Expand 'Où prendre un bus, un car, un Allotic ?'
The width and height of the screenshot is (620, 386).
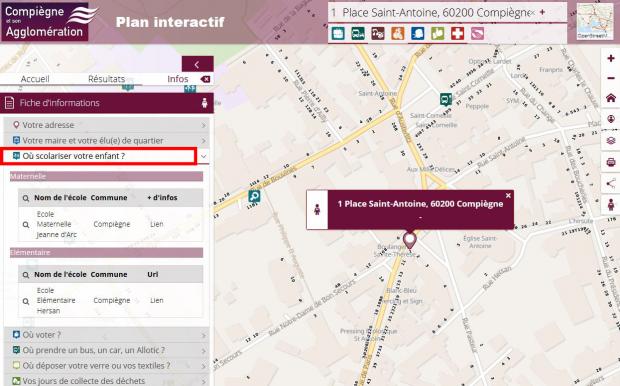pyautogui.click(x=106, y=350)
